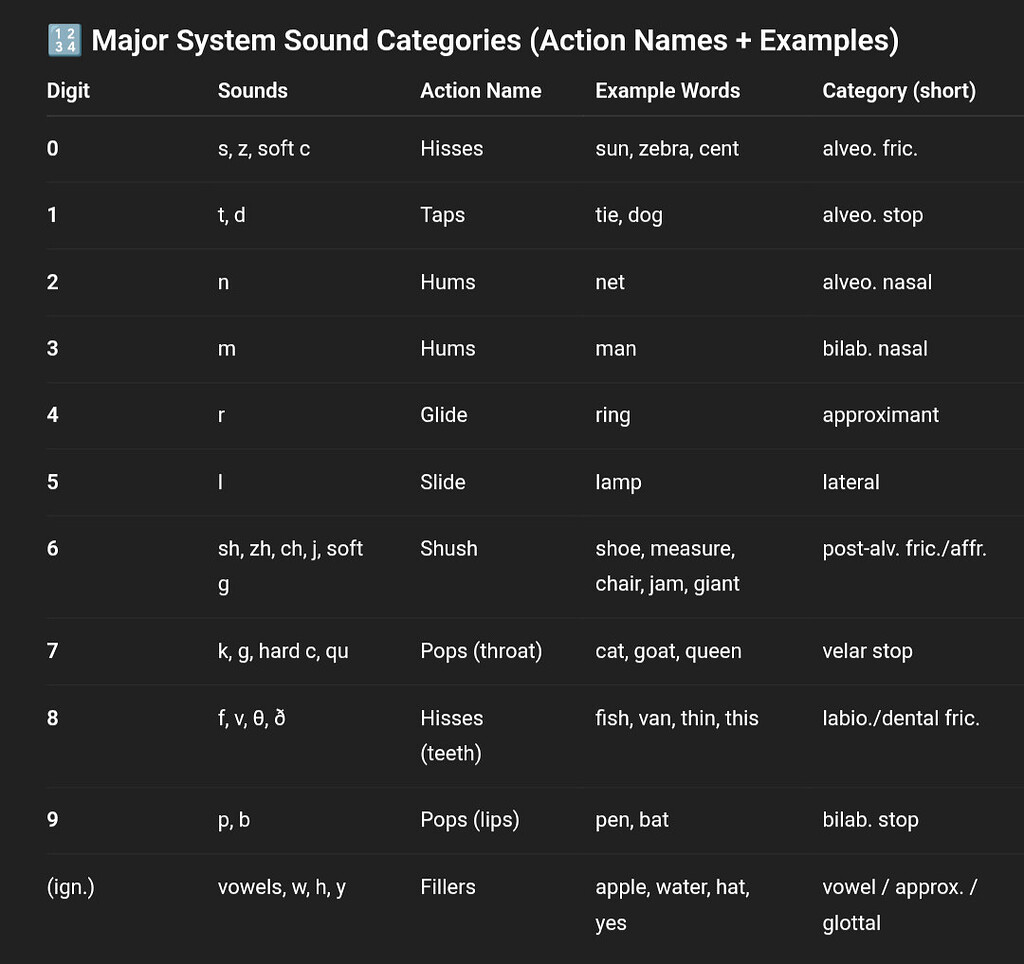Image resolution: width=1024 pixels, height=964 pixels.
Task: Click the "bilab. stop" category cell
Action: pyautogui.click(x=871, y=820)
